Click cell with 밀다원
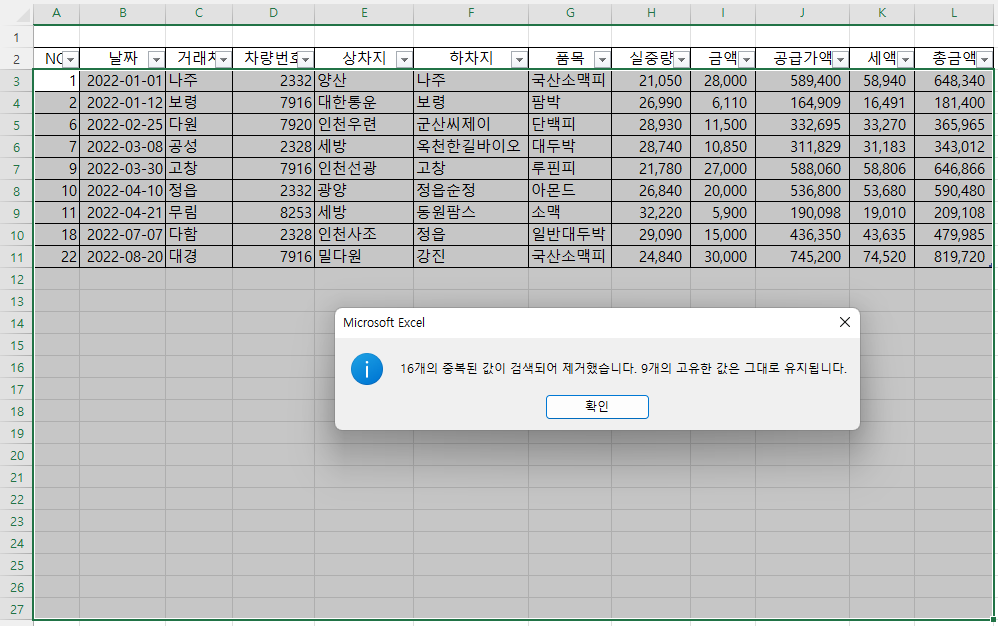The height and width of the screenshot is (626, 998). pos(364,257)
